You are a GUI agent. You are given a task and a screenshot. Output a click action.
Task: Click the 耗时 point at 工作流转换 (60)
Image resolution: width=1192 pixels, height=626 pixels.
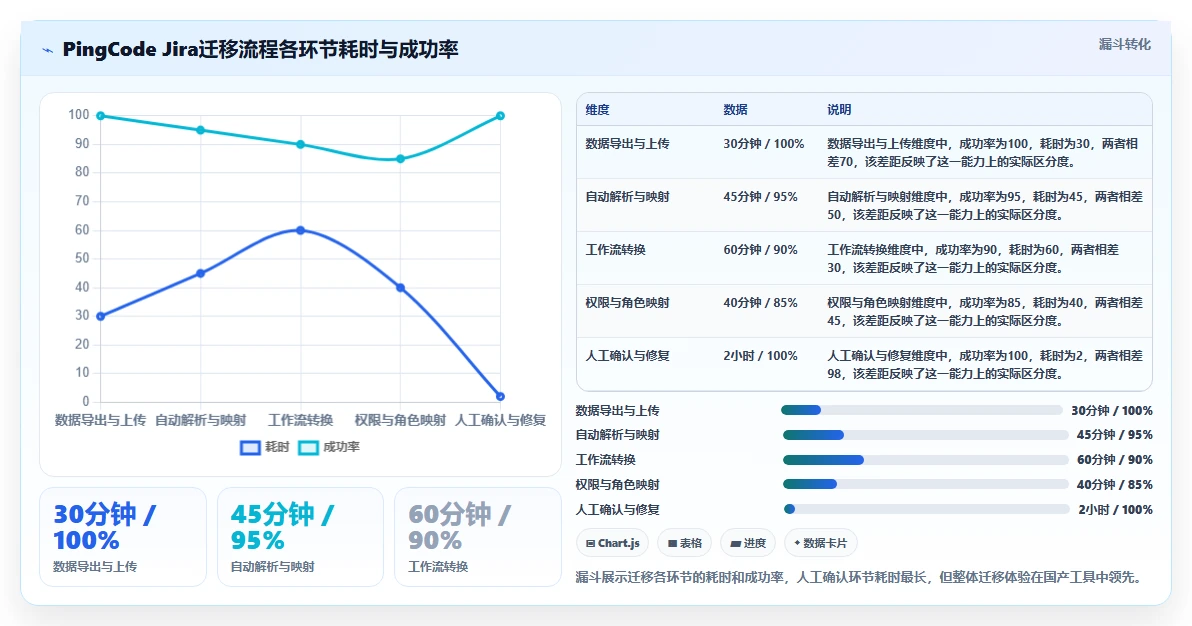point(300,230)
